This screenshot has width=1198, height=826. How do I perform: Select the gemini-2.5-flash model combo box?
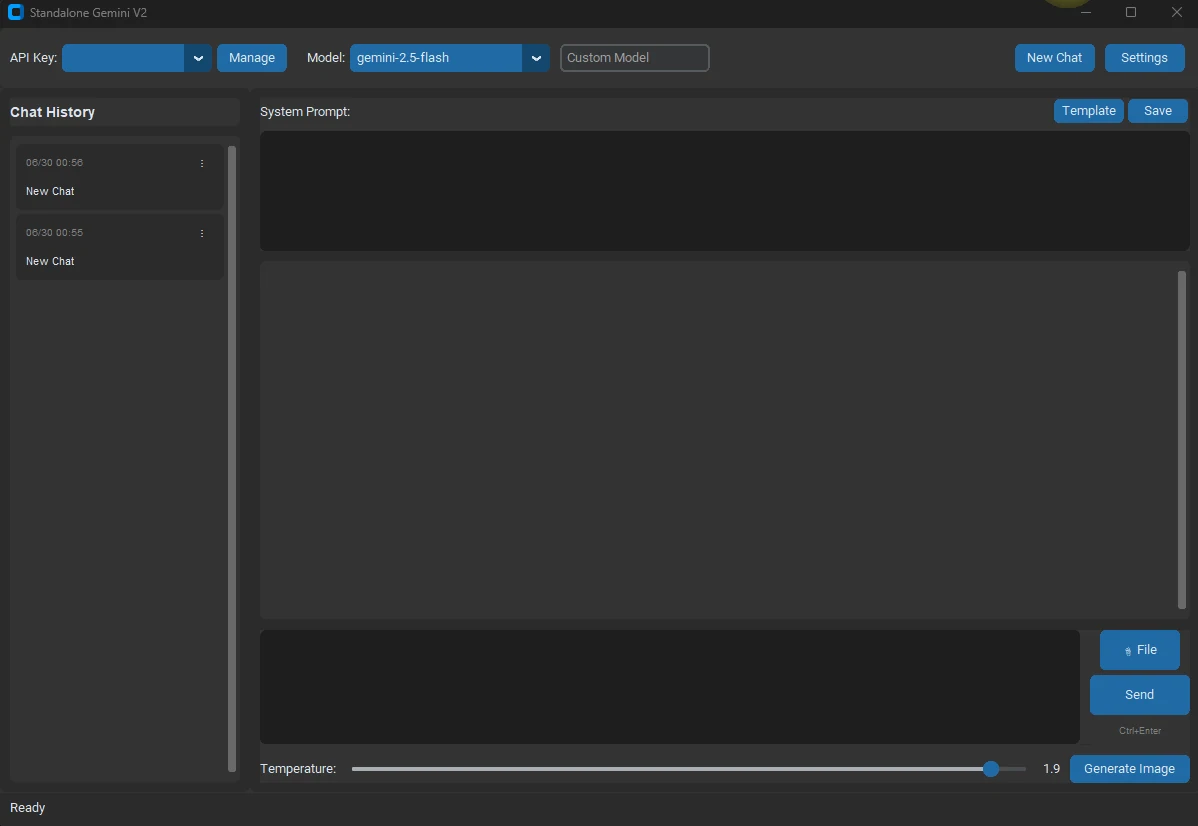[436, 58]
